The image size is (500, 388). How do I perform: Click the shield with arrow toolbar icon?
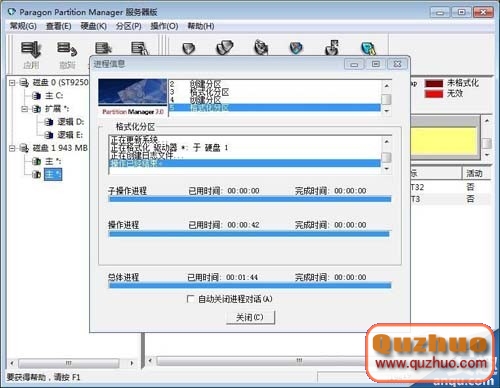click(332, 48)
